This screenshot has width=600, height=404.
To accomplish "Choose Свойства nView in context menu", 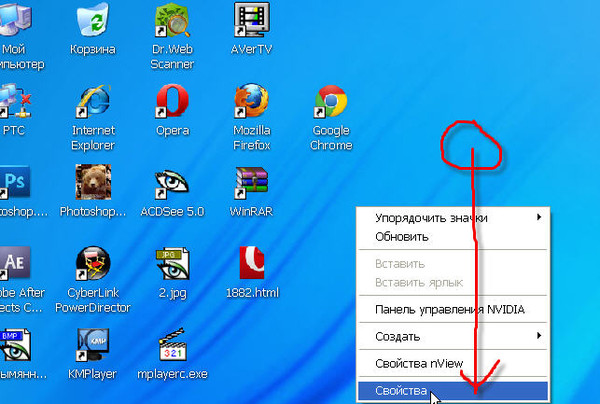I will tap(453, 363).
